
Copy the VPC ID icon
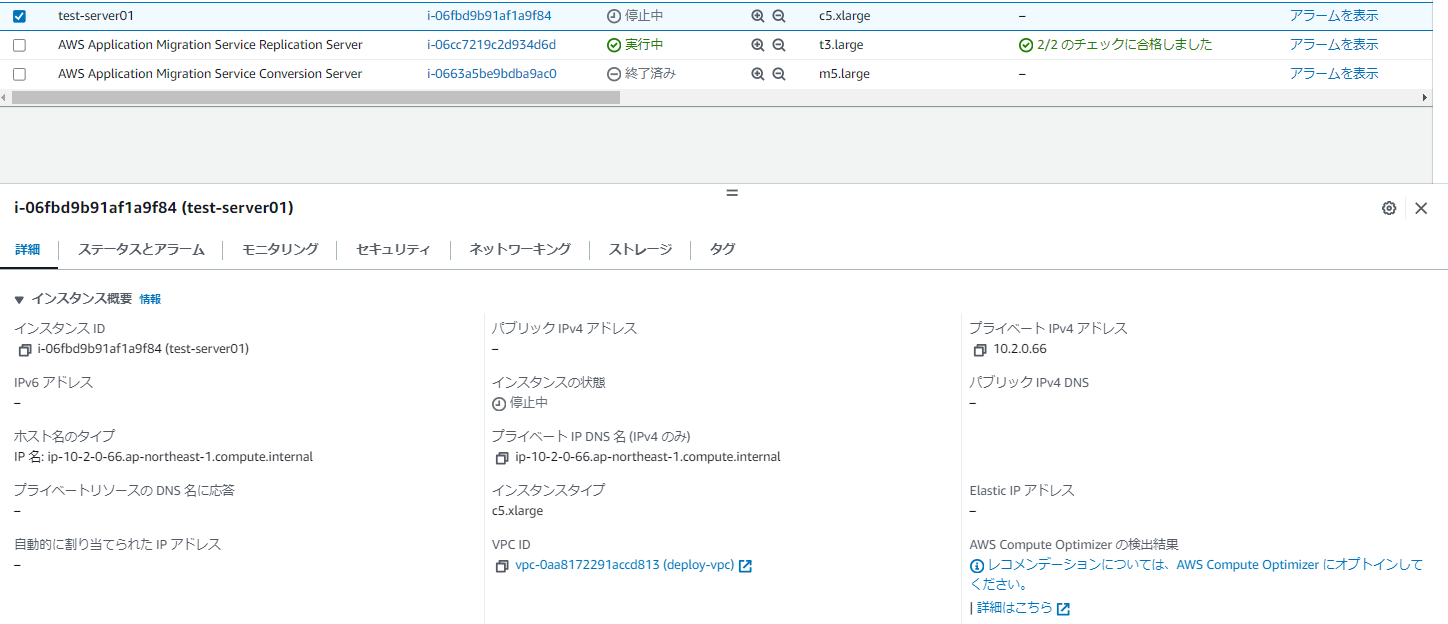502,566
